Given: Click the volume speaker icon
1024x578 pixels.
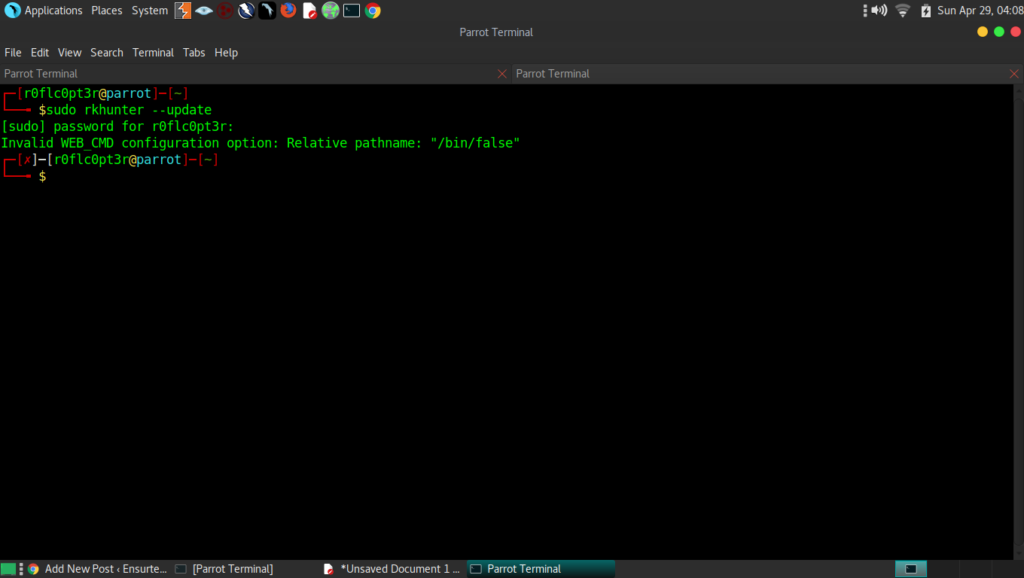Looking at the screenshot, I should [x=879, y=11].
